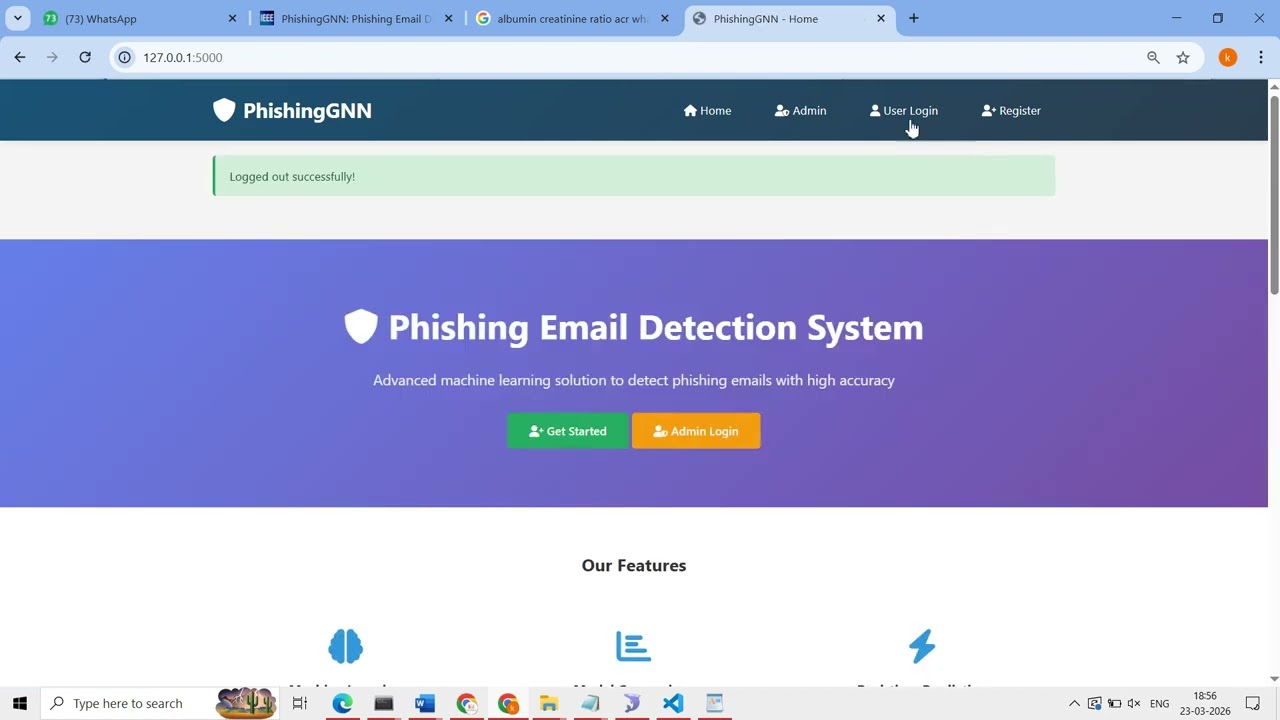Click the taskbar search box

pos(160,703)
